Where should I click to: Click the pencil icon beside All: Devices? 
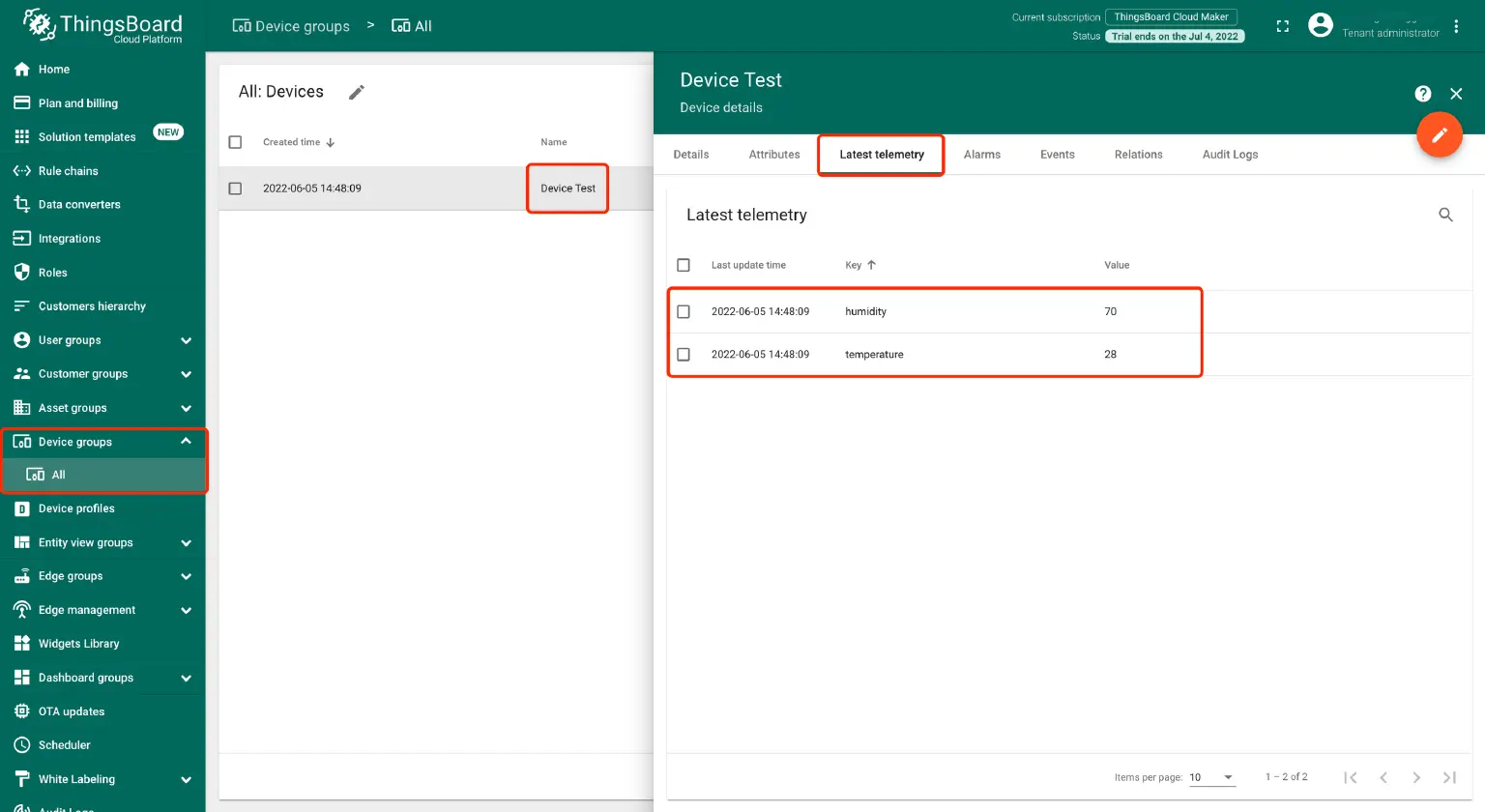coord(357,92)
